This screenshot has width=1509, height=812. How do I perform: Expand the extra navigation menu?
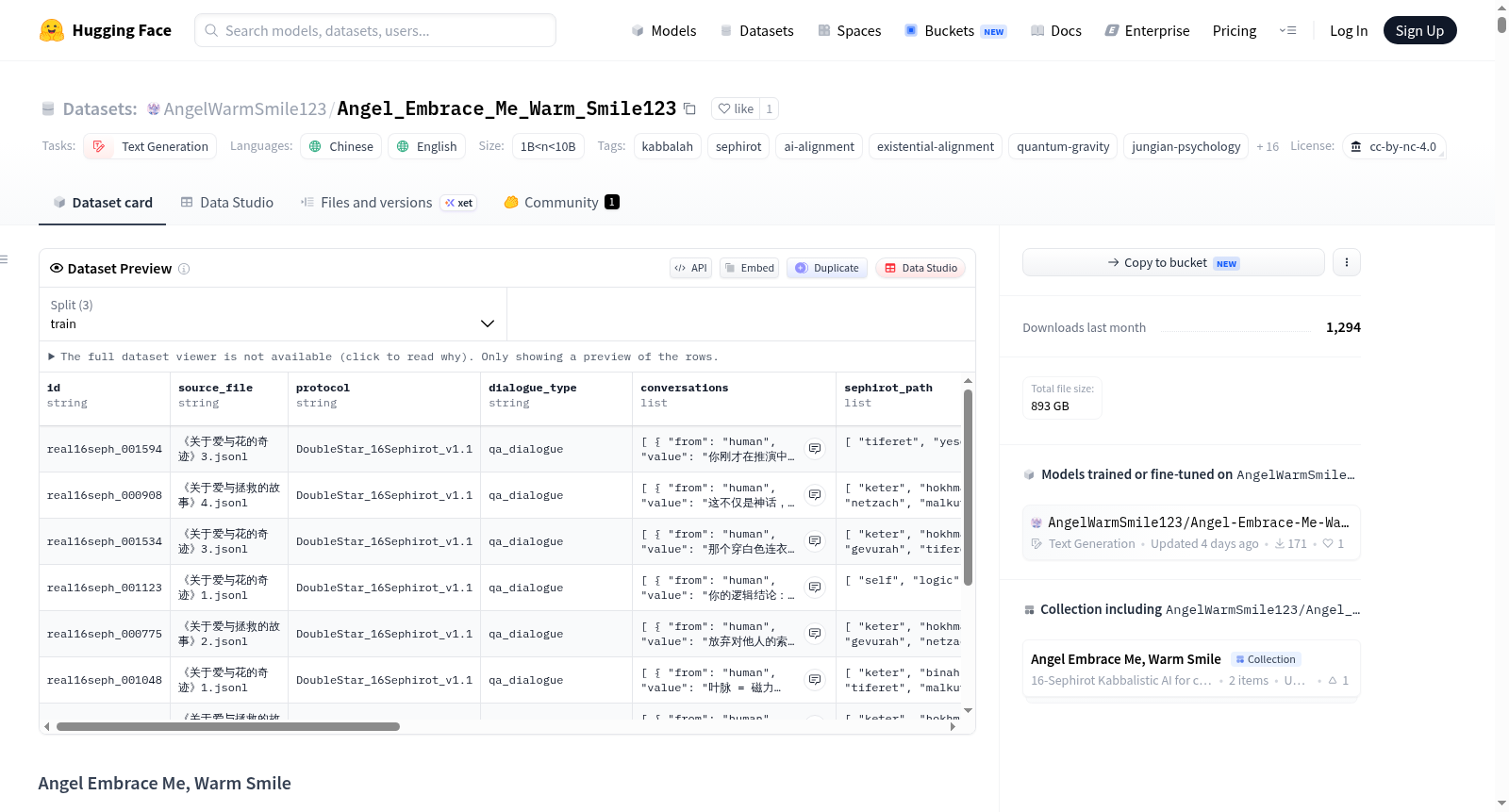[x=1287, y=31]
